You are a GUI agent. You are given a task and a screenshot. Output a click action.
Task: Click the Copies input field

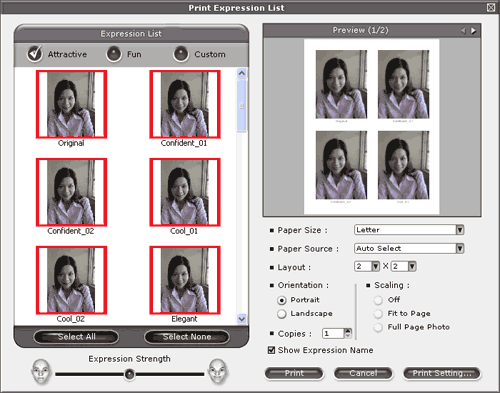tap(333, 333)
